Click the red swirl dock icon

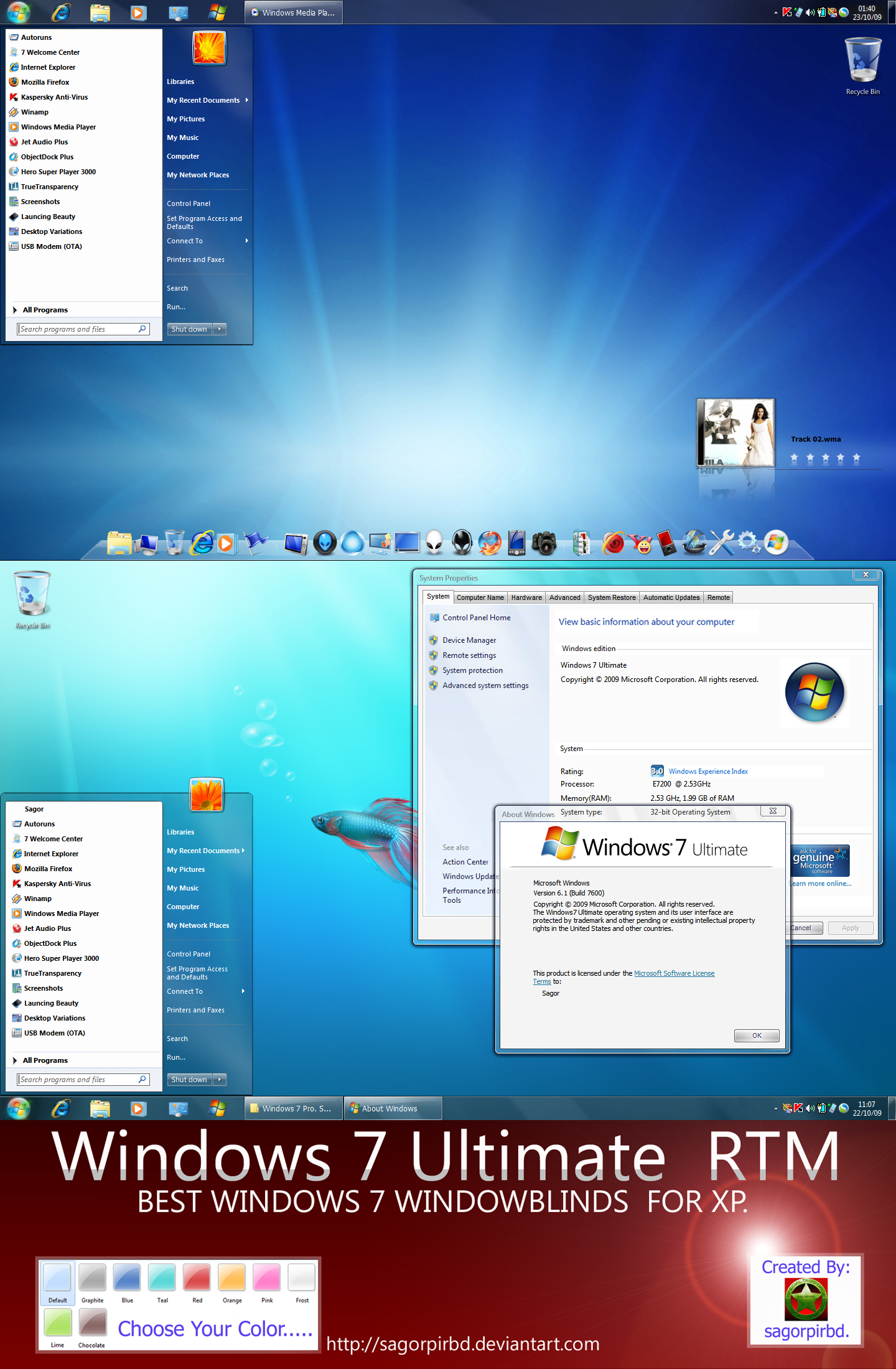click(x=614, y=543)
